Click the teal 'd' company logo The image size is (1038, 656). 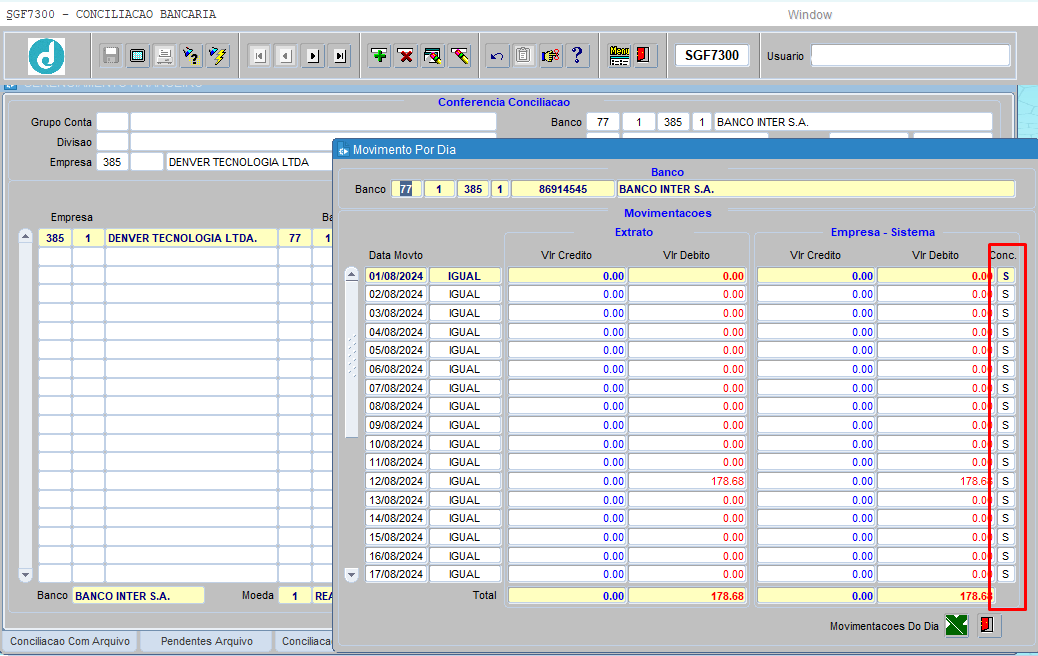[46, 56]
